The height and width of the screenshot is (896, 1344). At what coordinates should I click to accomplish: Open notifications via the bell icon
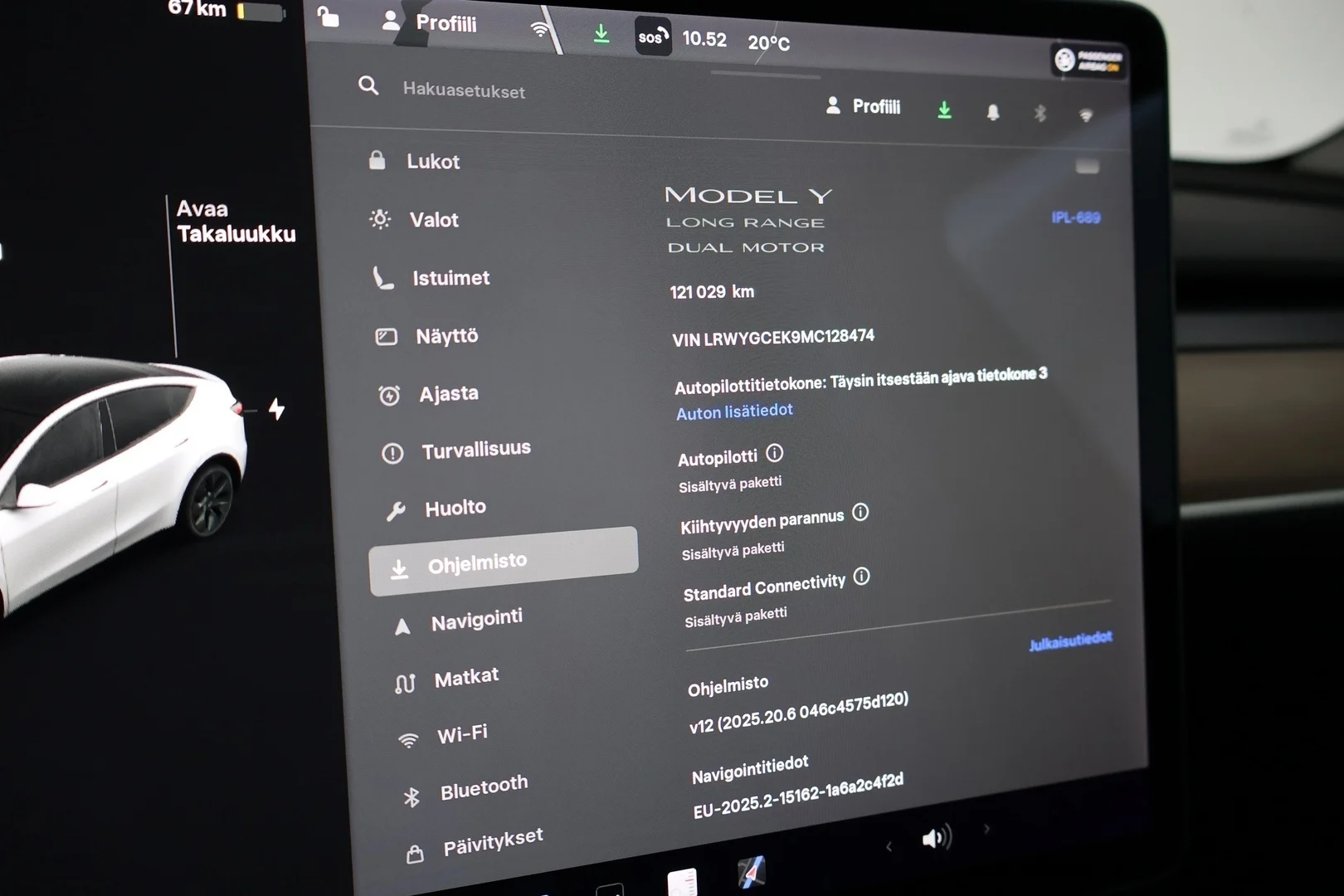[993, 112]
